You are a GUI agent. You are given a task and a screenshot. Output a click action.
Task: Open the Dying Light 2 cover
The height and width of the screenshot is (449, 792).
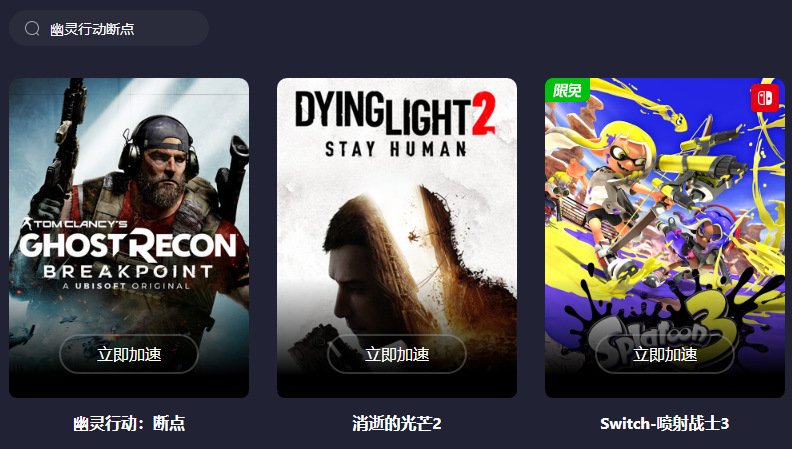tap(397, 237)
